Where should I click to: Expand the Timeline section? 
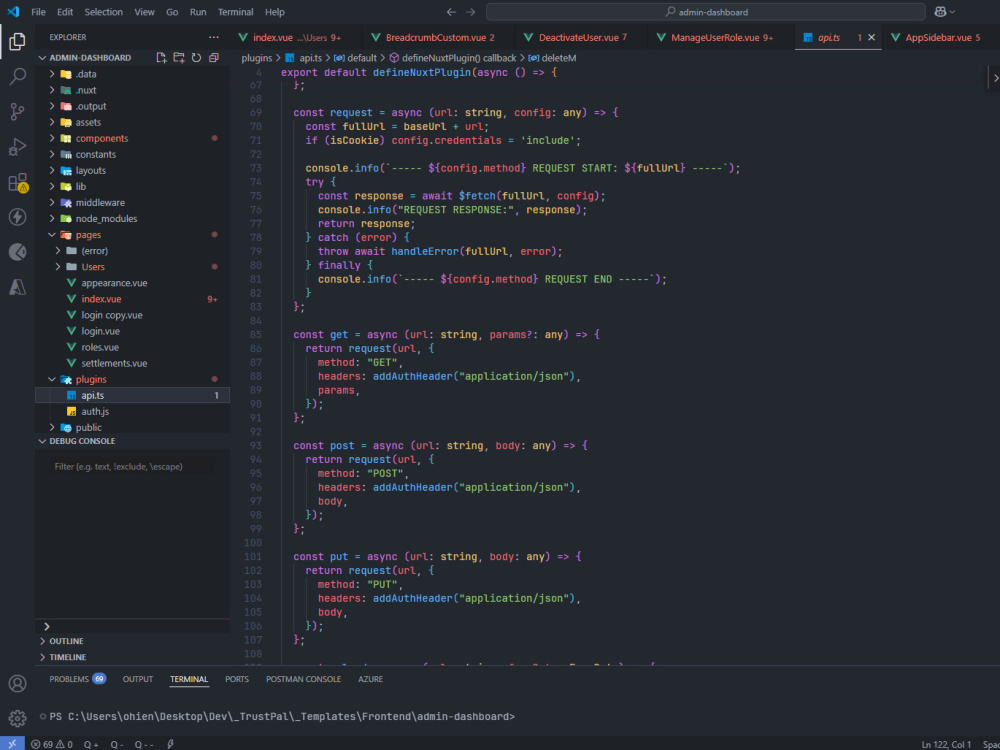[x=132, y=657]
